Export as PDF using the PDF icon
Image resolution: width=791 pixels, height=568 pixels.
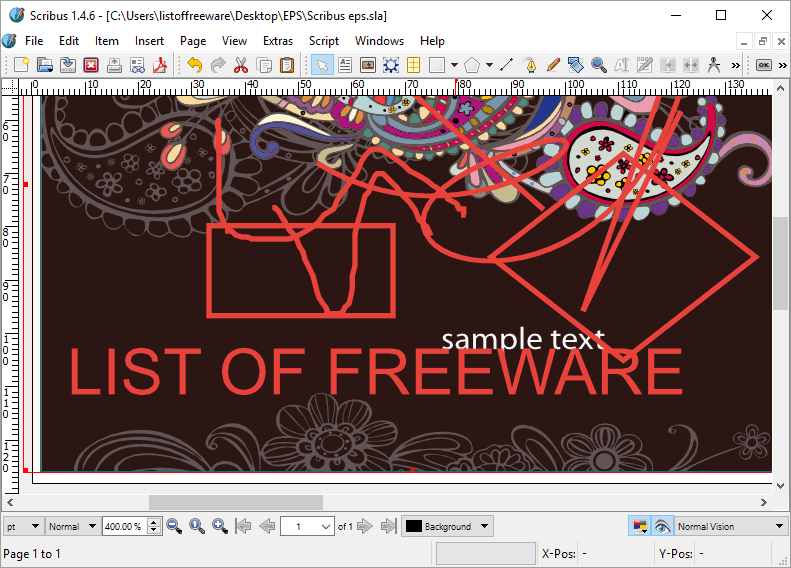click(x=160, y=65)
